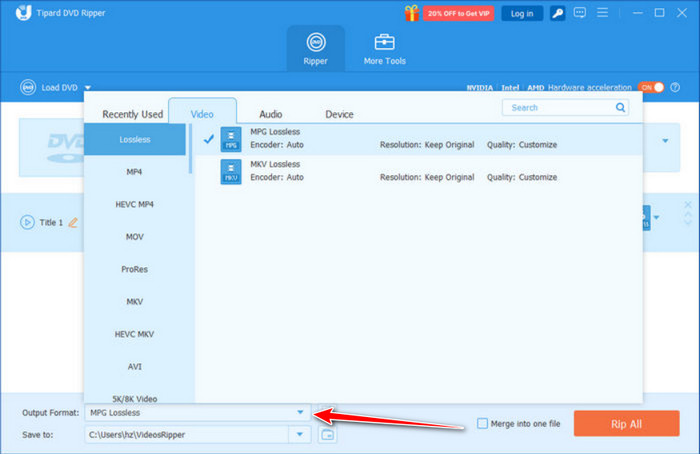The height and width of the screenshot is (454, 700).
Task: Select the MKV Lossless format option
Action: click(x=275, y=171)
